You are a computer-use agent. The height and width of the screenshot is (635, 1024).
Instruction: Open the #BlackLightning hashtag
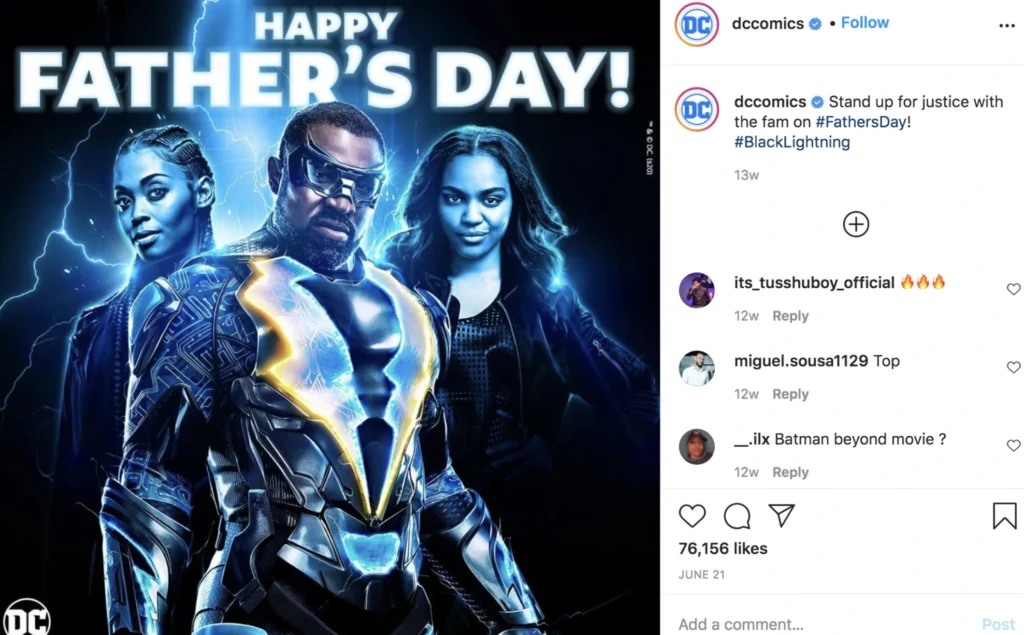(792, 142)
